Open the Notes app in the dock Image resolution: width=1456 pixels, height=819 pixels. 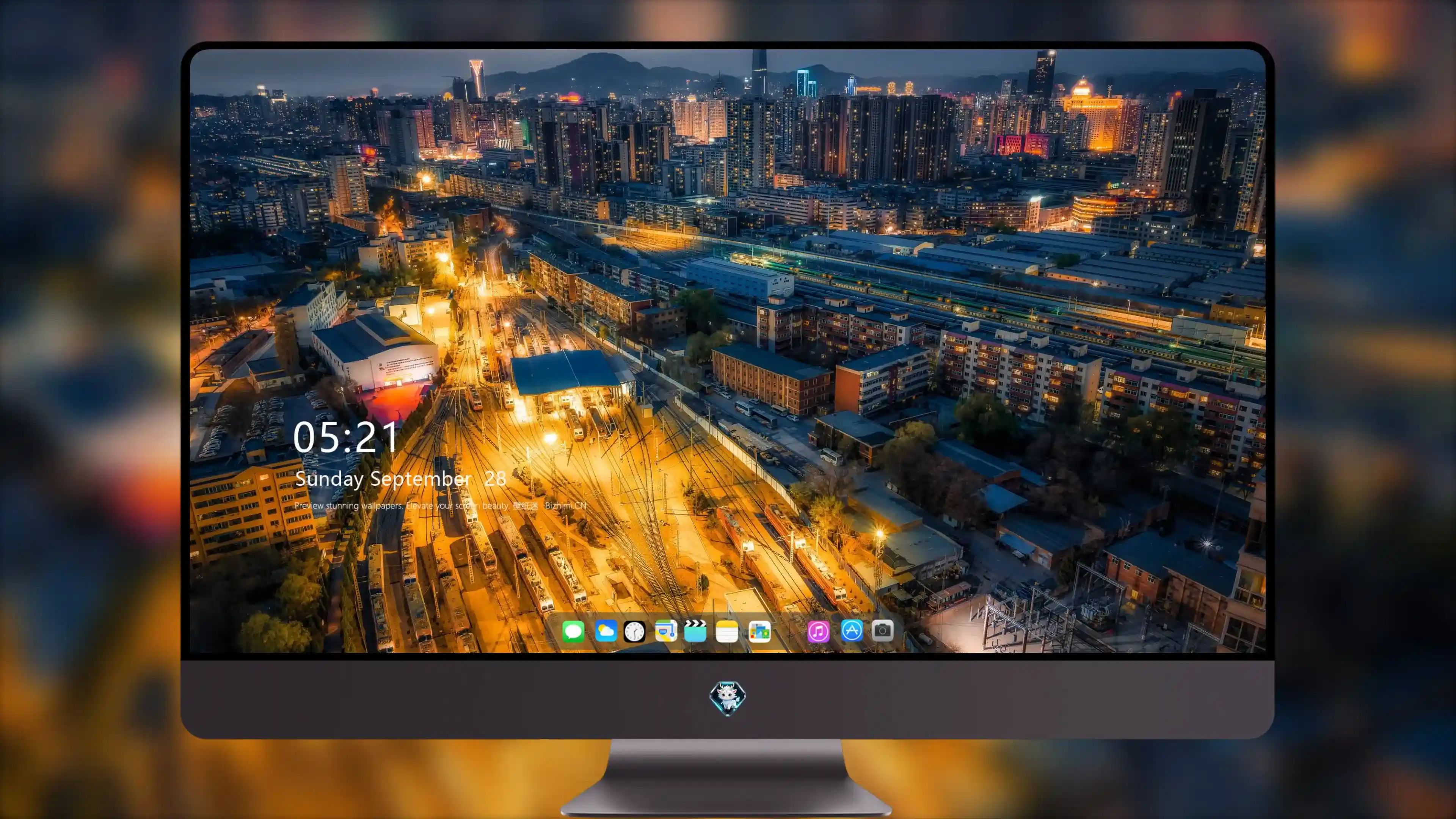(727, 631)
